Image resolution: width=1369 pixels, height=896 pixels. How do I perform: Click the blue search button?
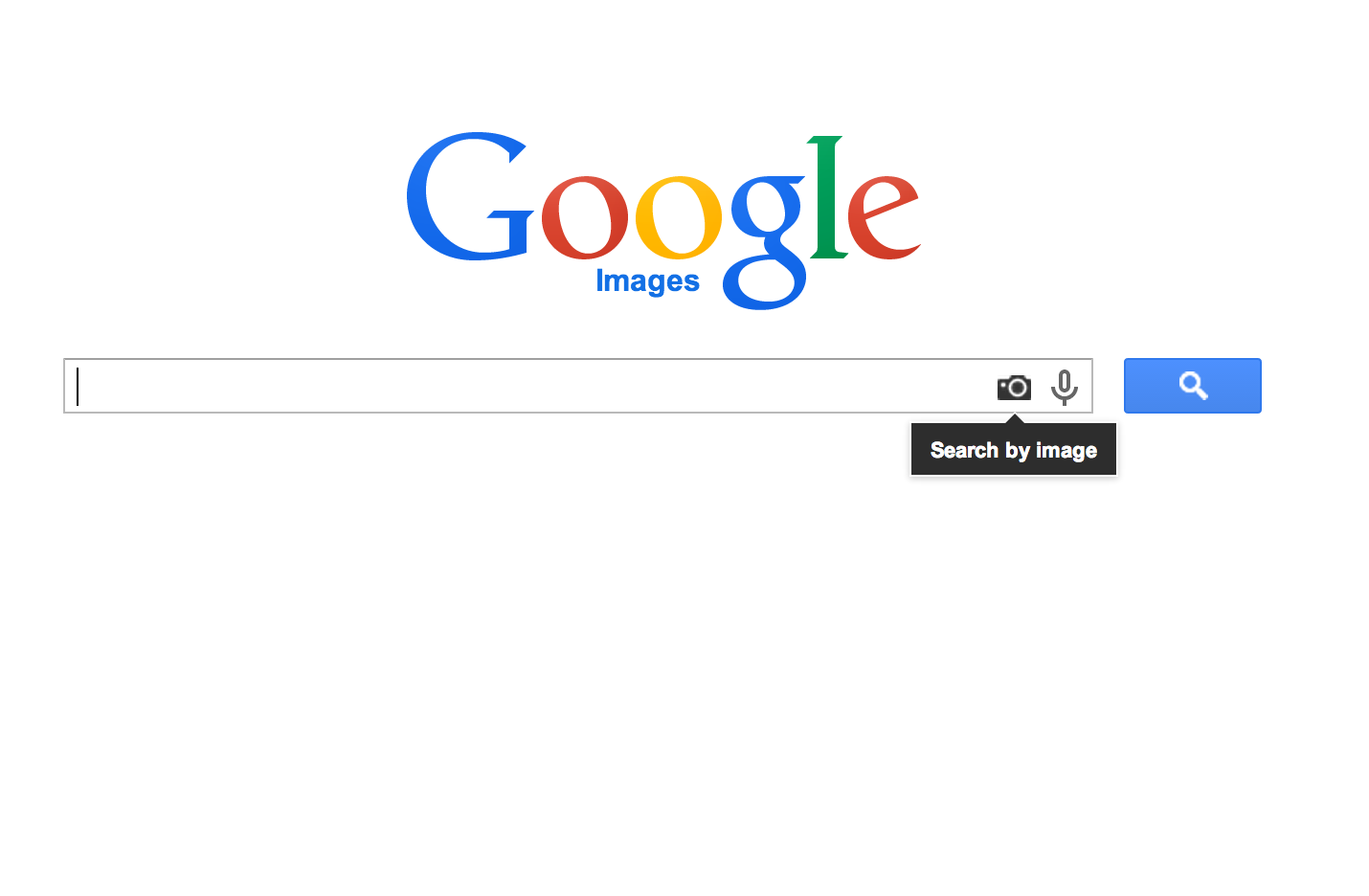pyautogui.click(x=1192, y=386)
